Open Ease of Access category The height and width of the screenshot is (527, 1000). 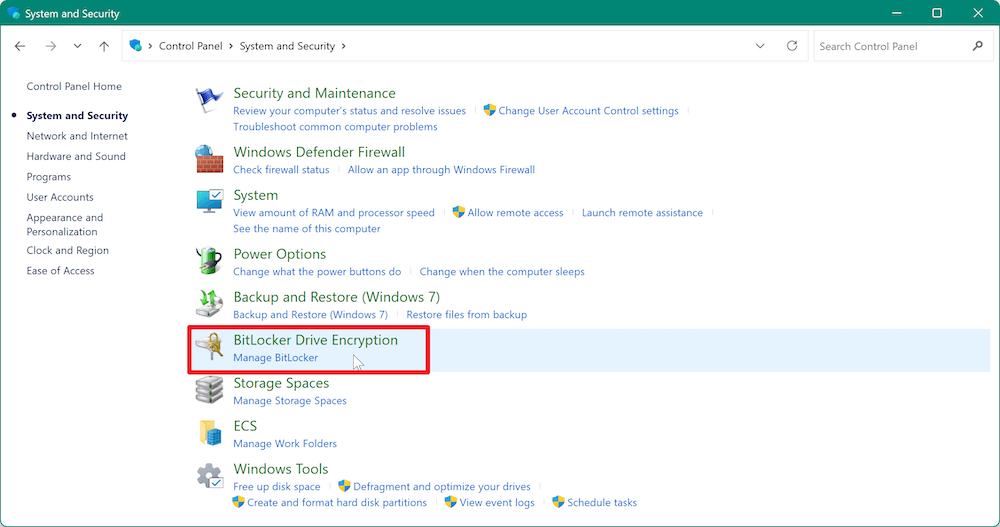pos(61,271)
